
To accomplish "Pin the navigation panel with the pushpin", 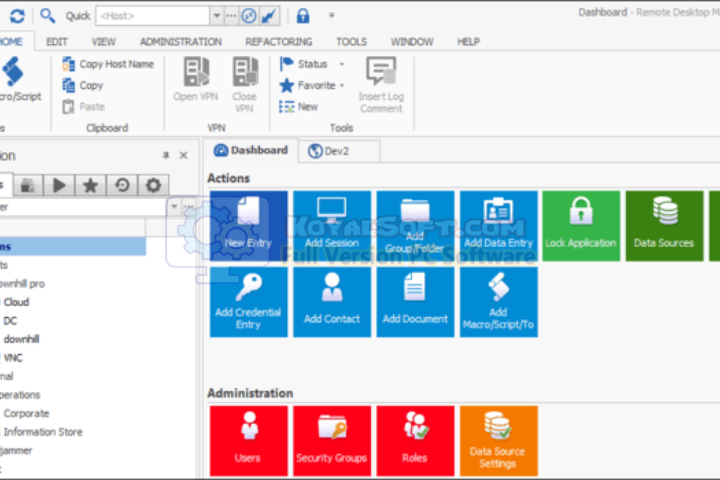I will coord(166,155).
